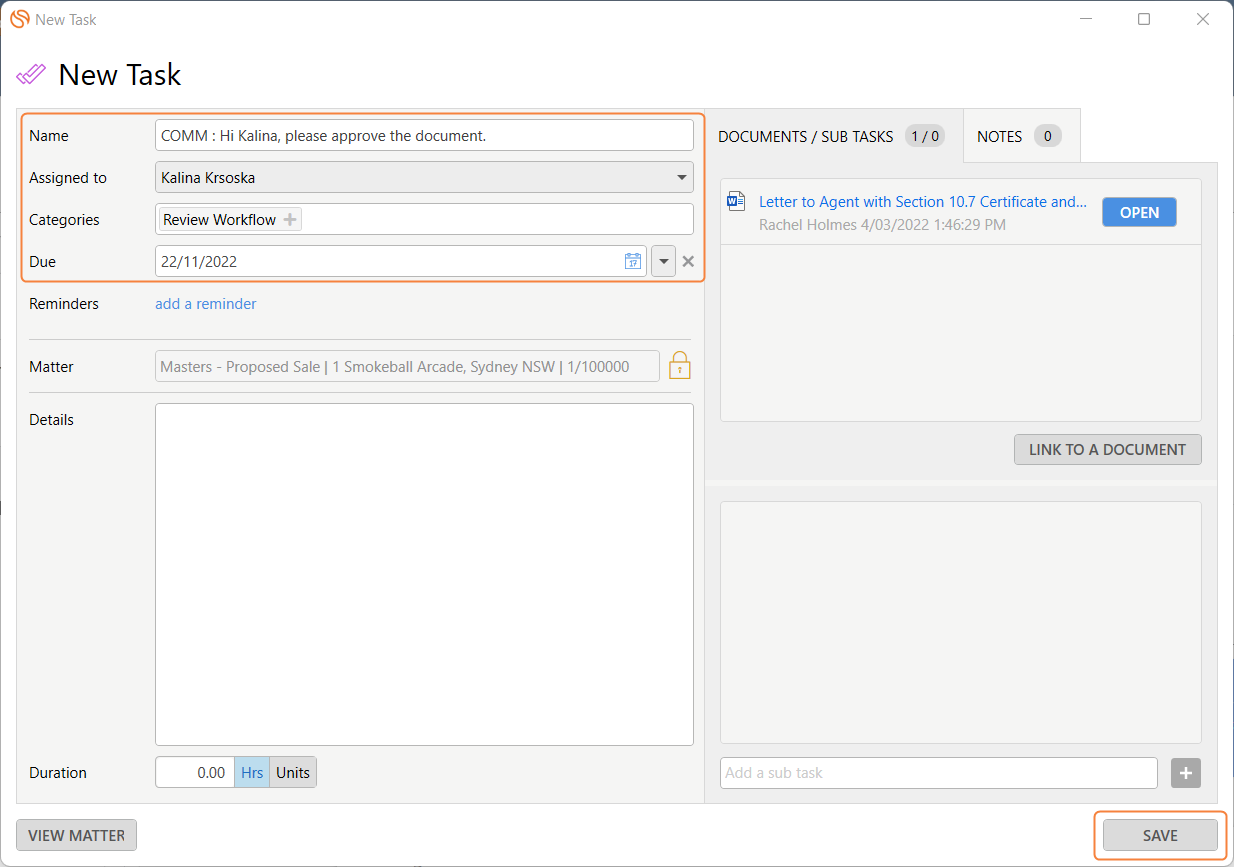Click Link to a Document button
The width and height of the screenshot is (1234, 867).
click(1107, 450)
